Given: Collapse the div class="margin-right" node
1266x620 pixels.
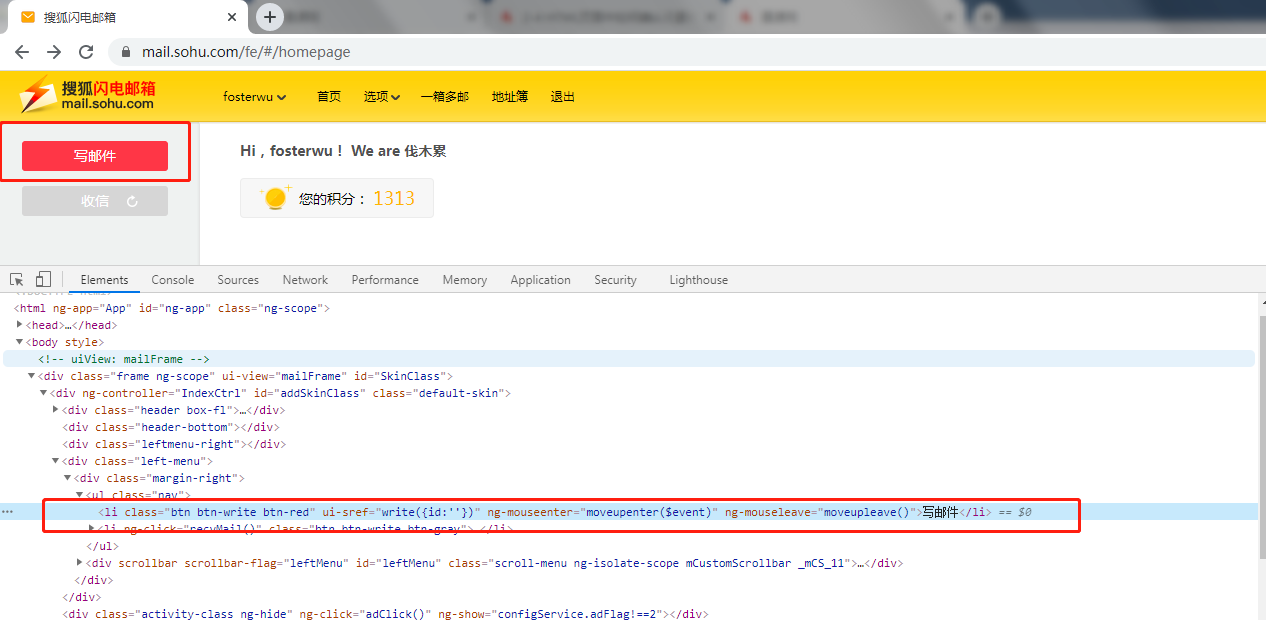Looking at the screenshot, I should coord(67,478).
